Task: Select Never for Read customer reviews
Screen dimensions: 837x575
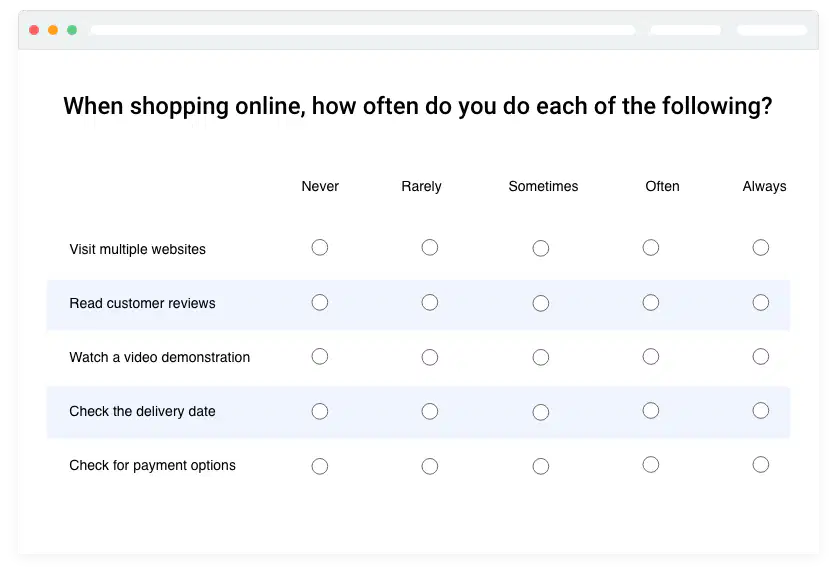Action: (320, 303)
